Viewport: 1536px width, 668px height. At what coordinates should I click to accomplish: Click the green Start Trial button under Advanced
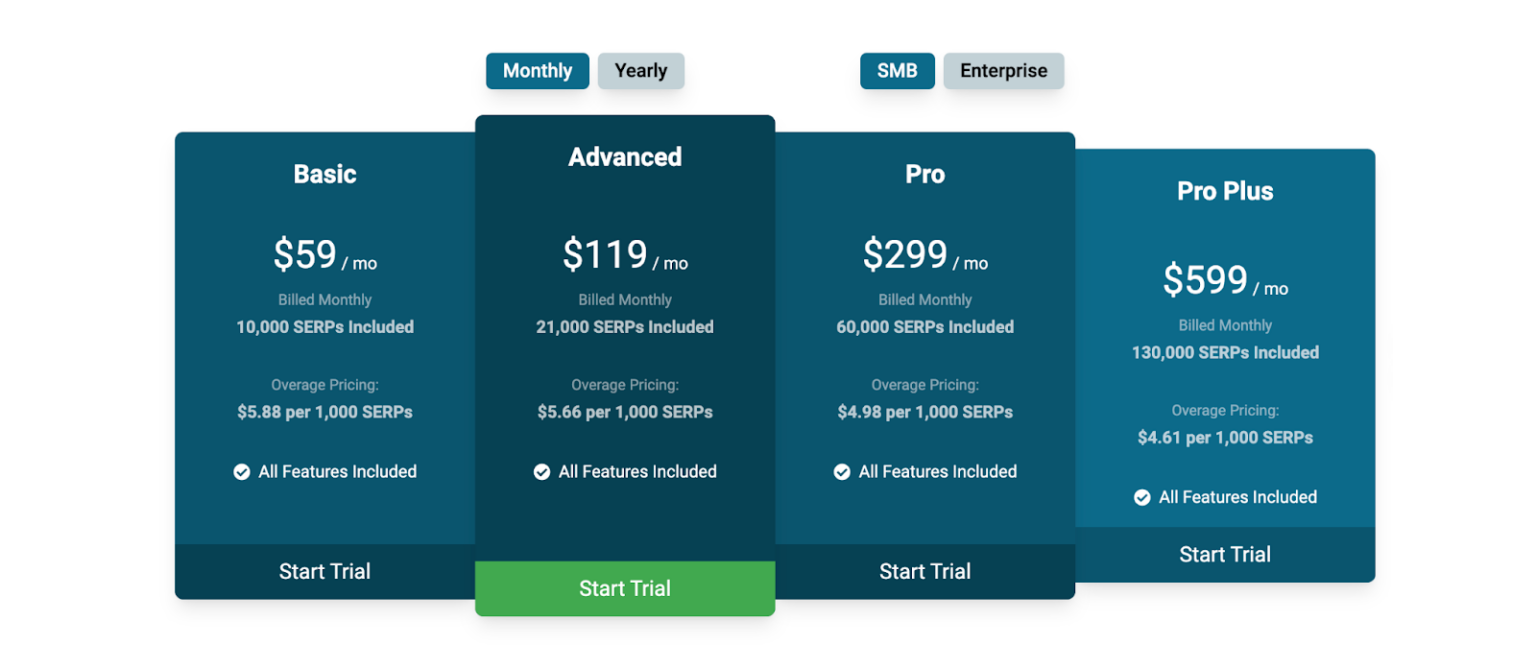coord(624,588)
